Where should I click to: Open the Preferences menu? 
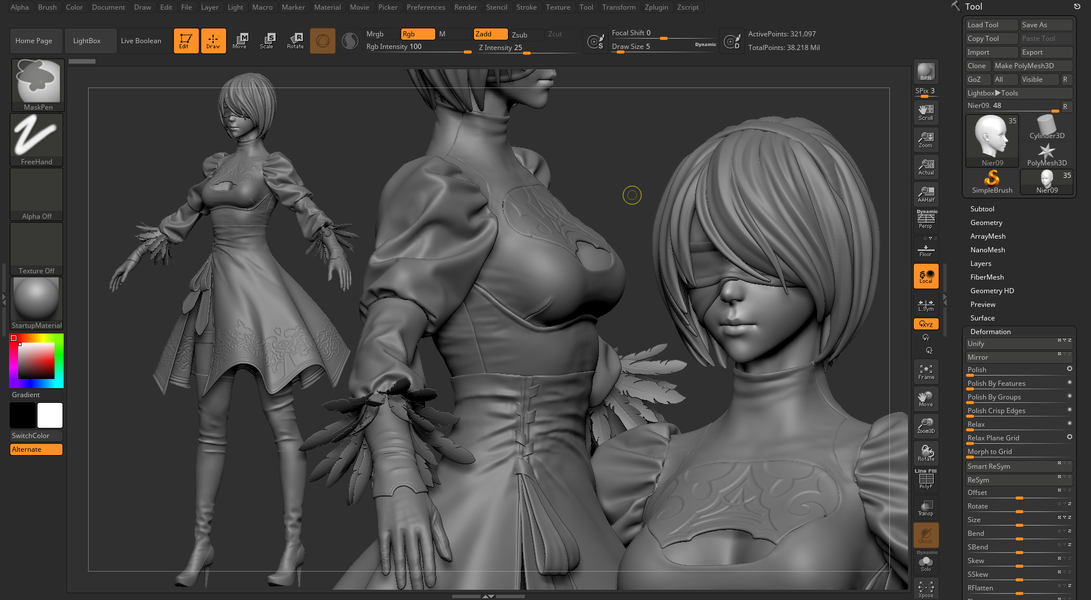426,7
